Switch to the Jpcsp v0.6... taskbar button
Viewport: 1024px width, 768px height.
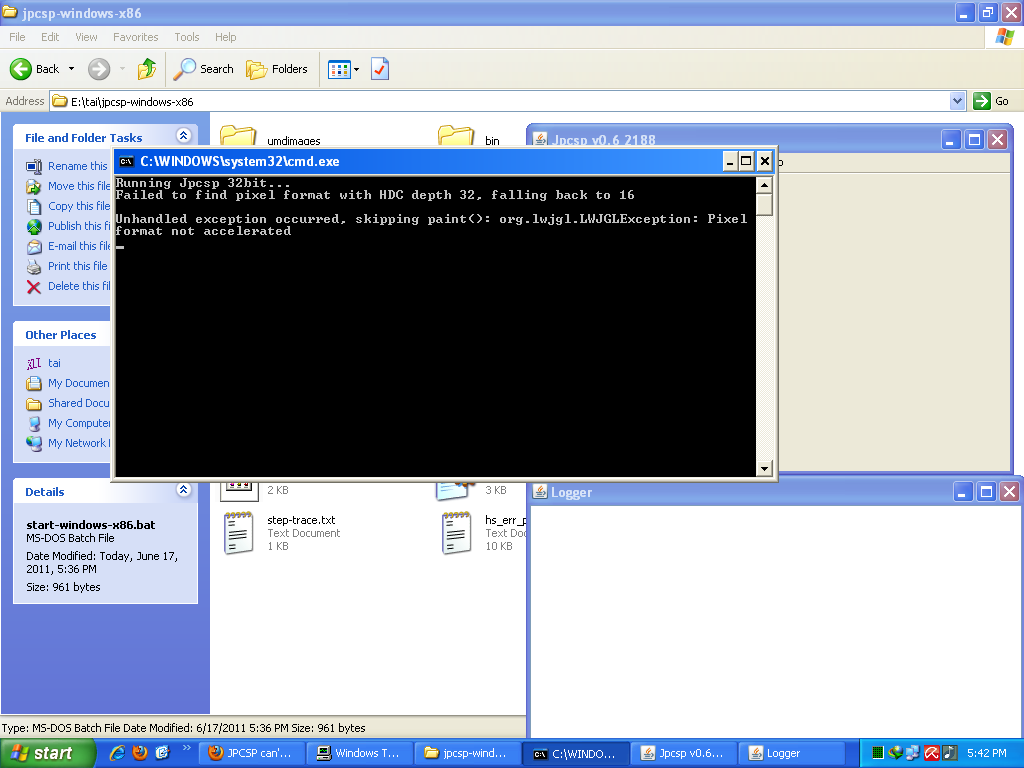[x=684, y=753]
